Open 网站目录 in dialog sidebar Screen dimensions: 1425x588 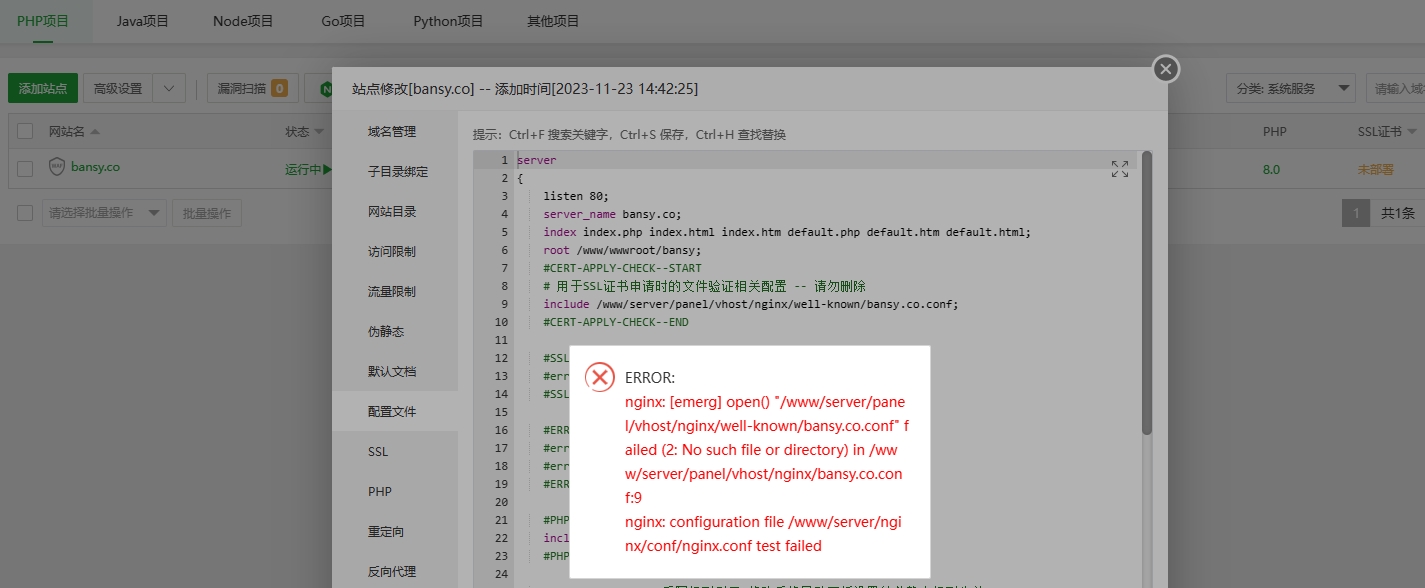(392, 211)
